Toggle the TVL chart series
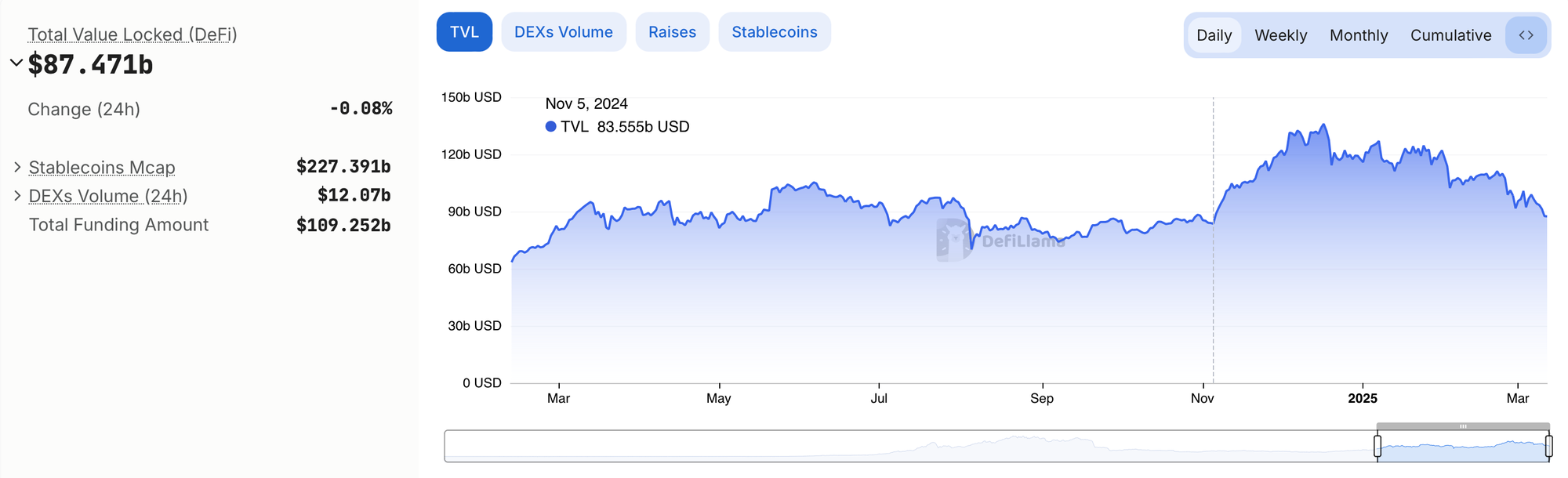This screenshot has height=478, width=1568. tap(464, 32)
